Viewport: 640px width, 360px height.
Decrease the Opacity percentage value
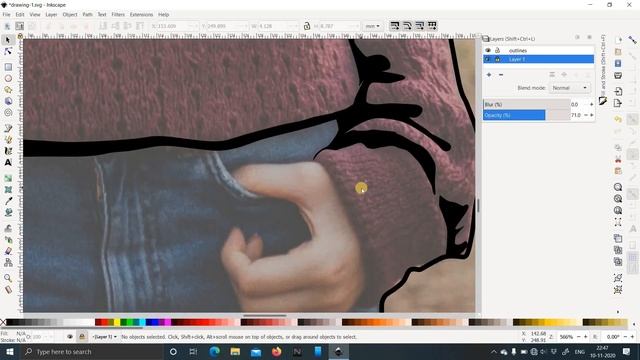(586, 115)
